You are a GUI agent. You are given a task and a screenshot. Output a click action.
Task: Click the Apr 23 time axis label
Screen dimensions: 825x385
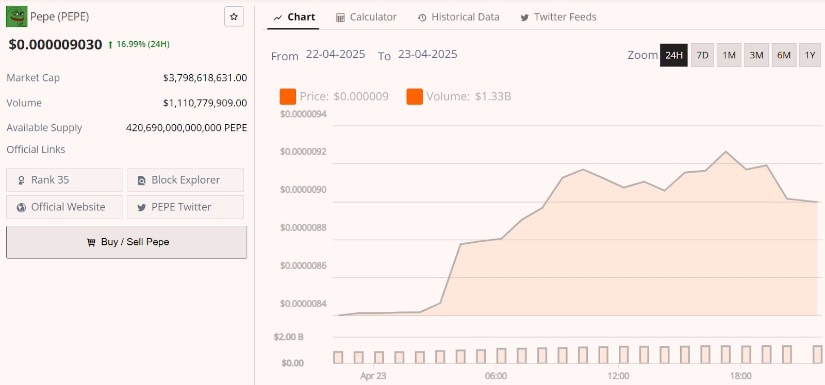click(373, 377)
